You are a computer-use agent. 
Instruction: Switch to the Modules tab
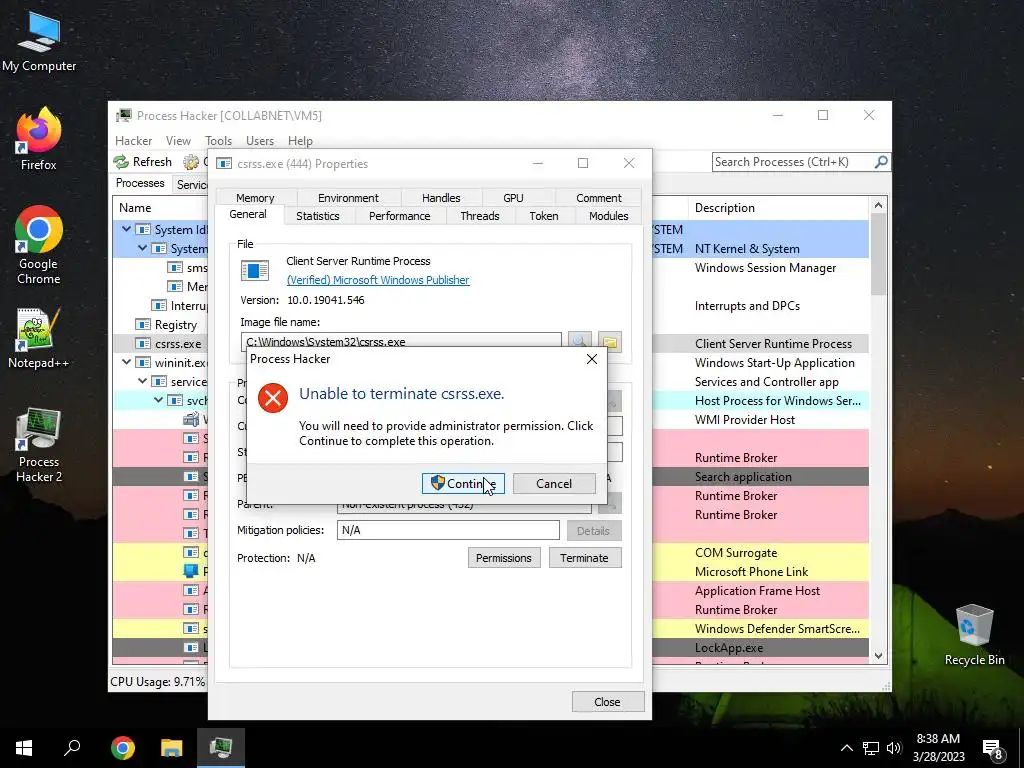coord(608,216)
